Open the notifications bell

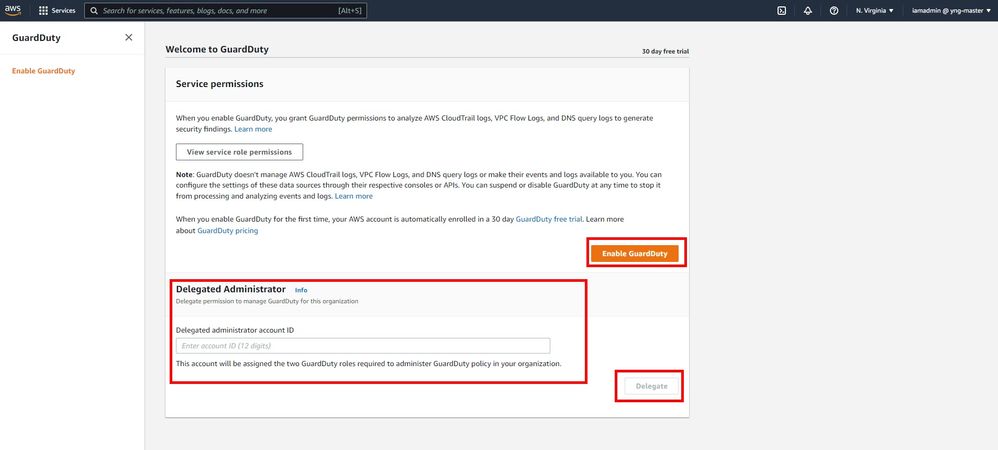click(808, 11)
